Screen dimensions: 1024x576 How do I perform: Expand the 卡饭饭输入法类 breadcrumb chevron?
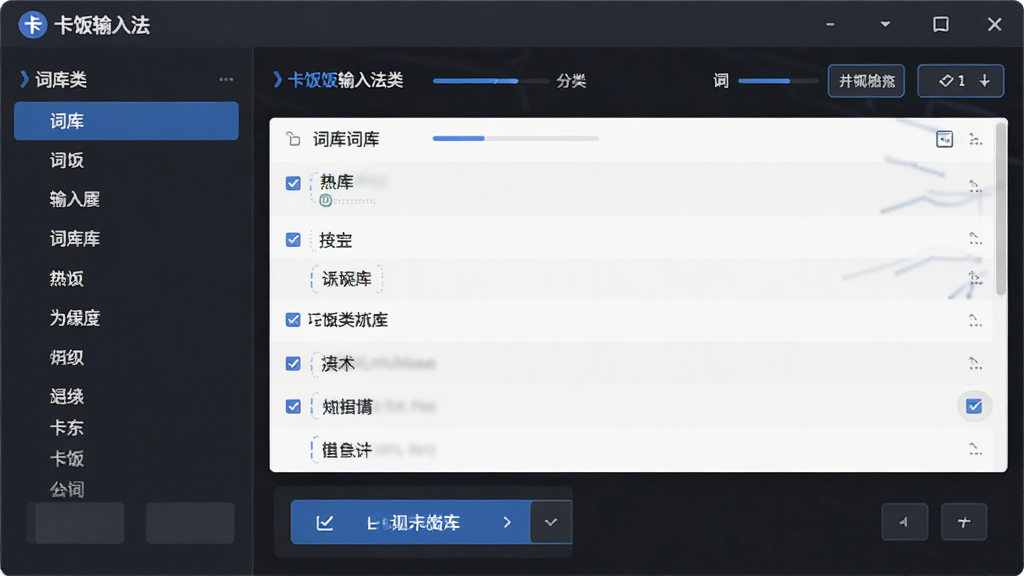coord(278,80)
